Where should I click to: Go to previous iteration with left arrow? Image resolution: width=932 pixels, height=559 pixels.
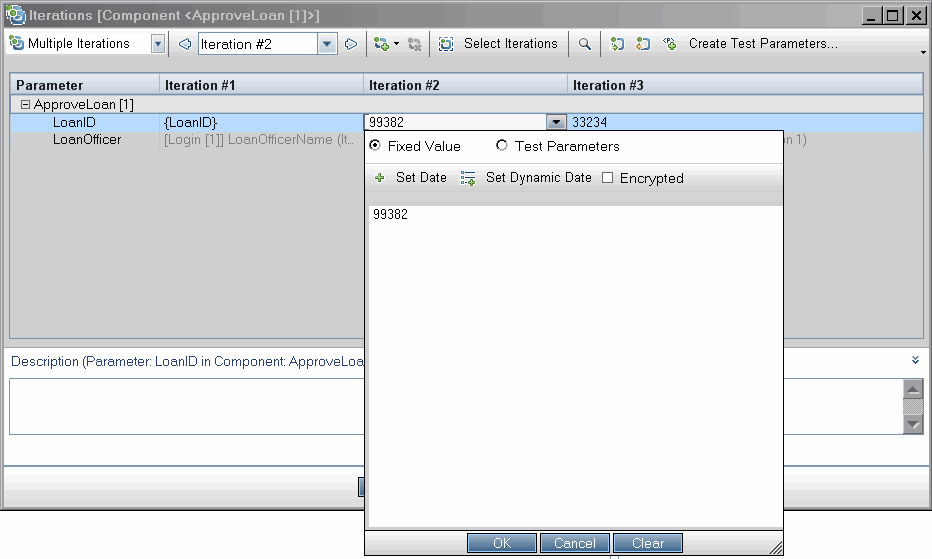tap(184, 44)
